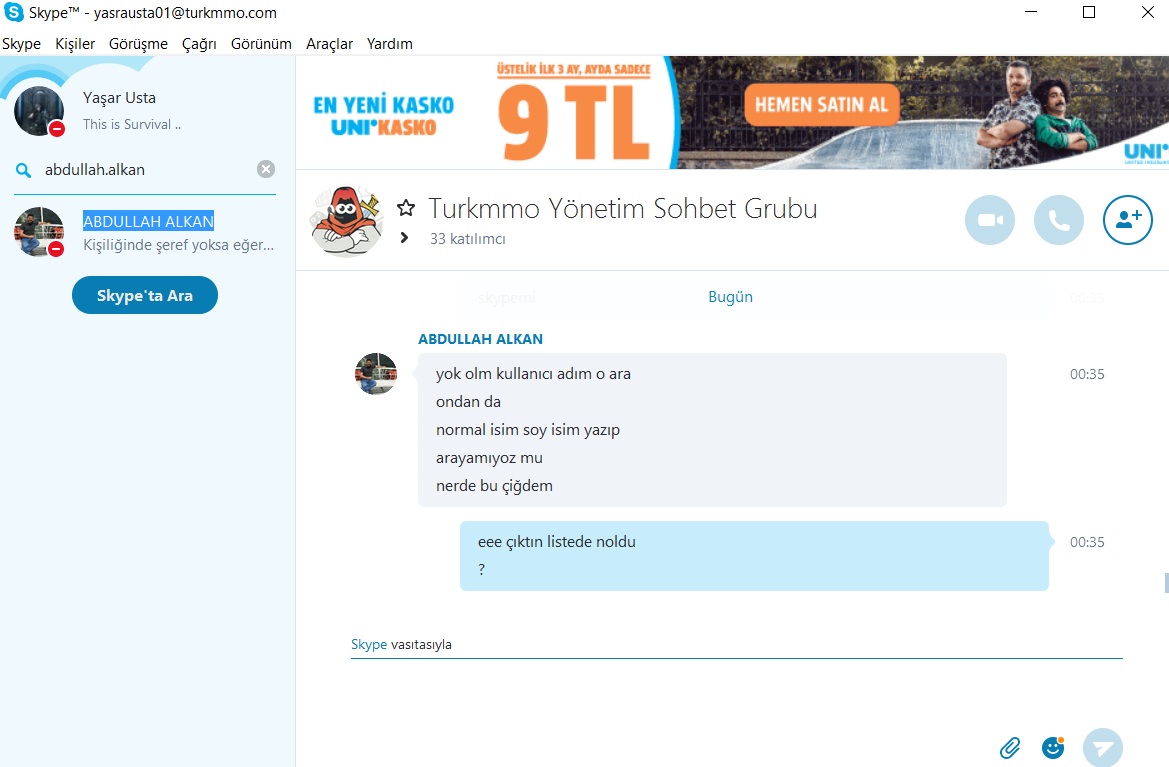Click ABDULLAH ALKAN's avatar in the chat
This screenshot has height=767, width=1169.
point(376,373)
